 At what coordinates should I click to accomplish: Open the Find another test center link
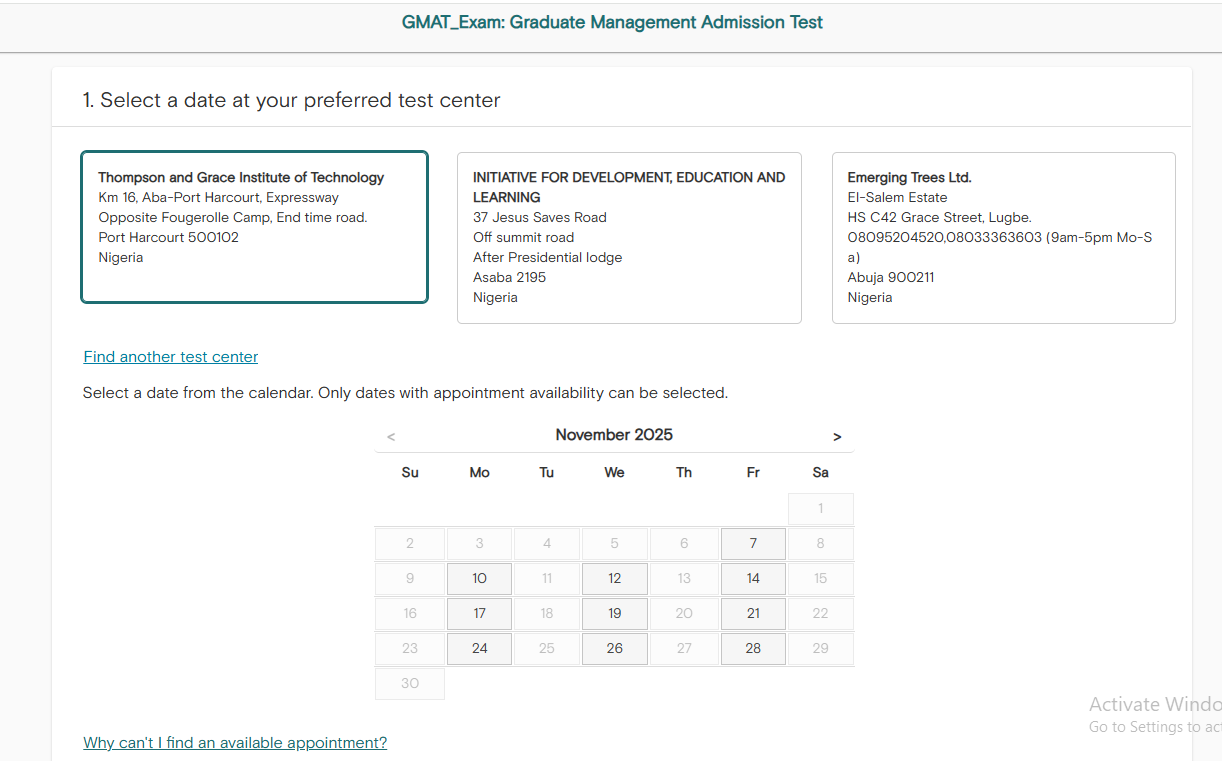[x=170, y=356]
